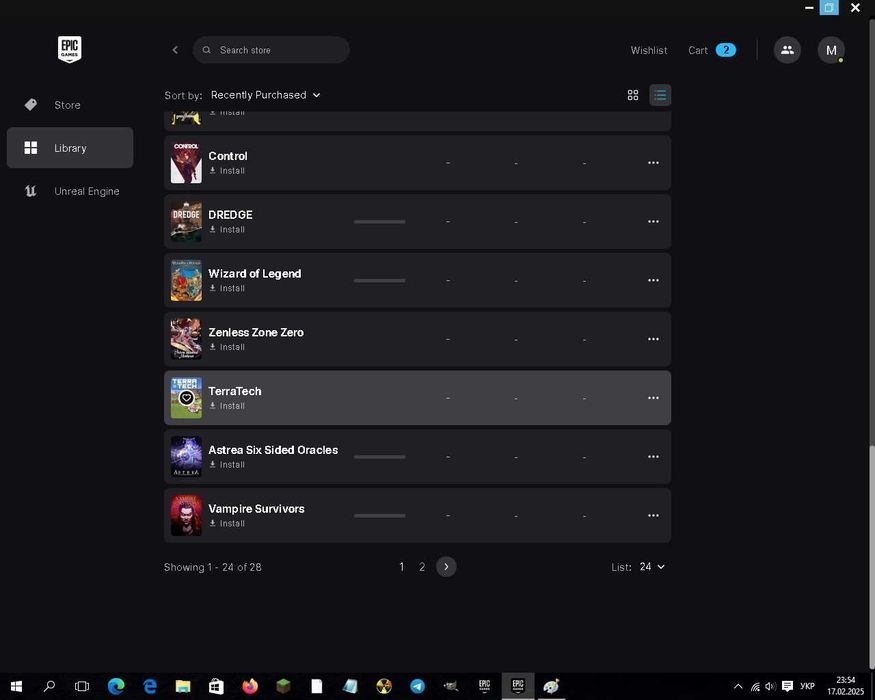This screenshot has height=700, width=875.
Task: Open Microsoft Store on taskbar
Action: pyautogui.click(x=217, y=686)
